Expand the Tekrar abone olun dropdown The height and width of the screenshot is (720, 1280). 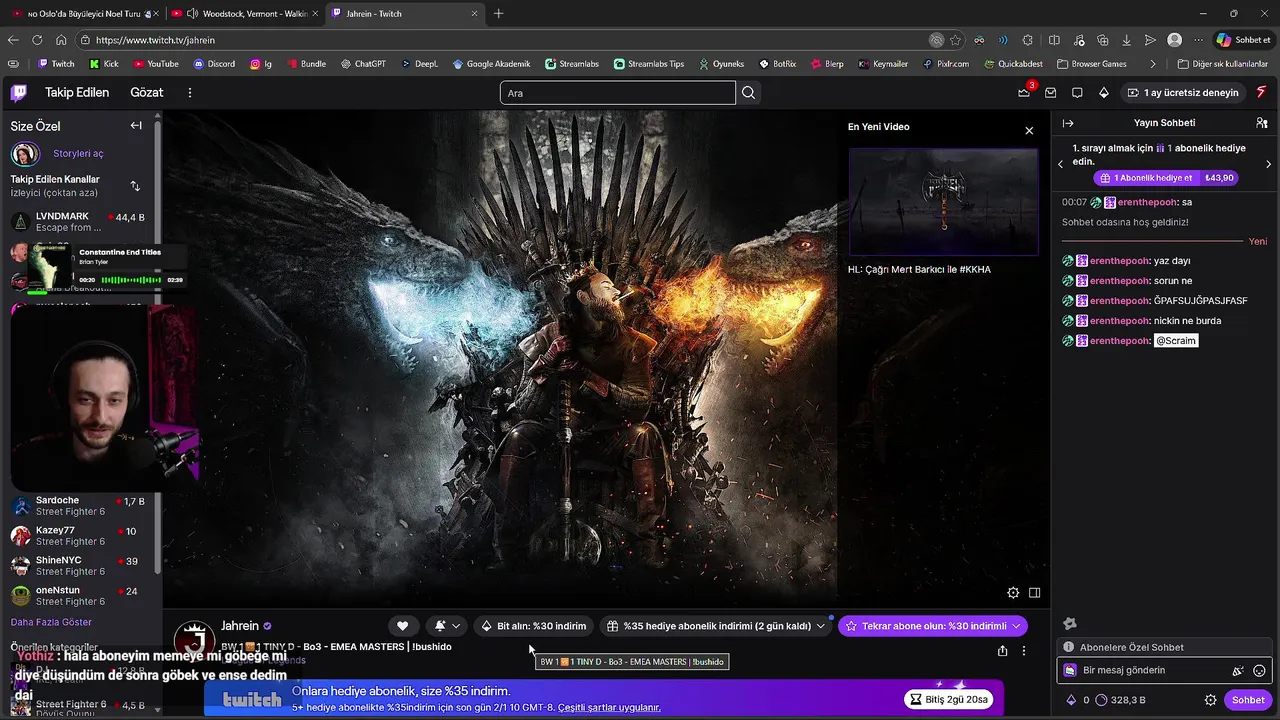pyautogui.click(x=1017, y=626)
